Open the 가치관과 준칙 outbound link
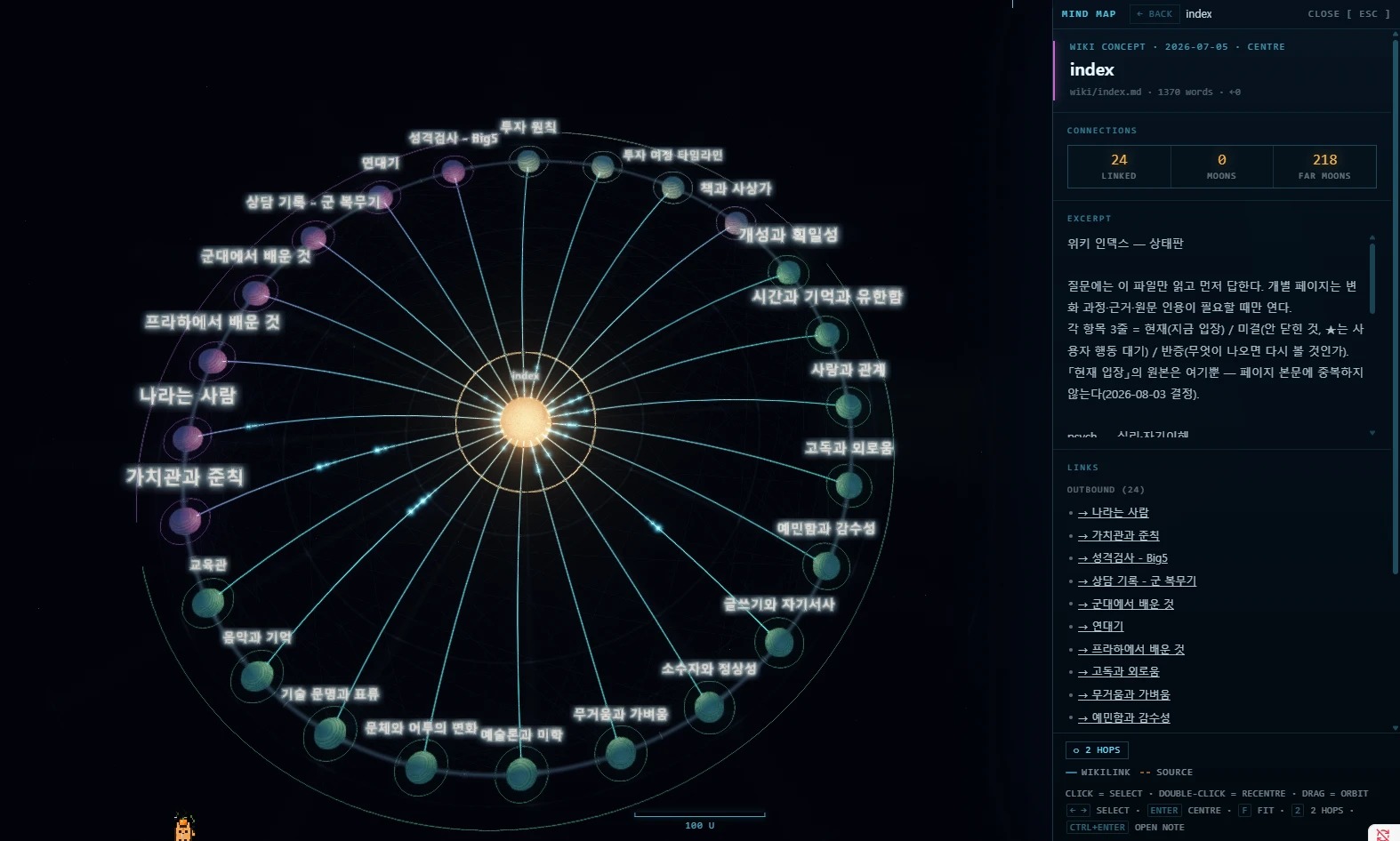 (x=1118, y=536)
